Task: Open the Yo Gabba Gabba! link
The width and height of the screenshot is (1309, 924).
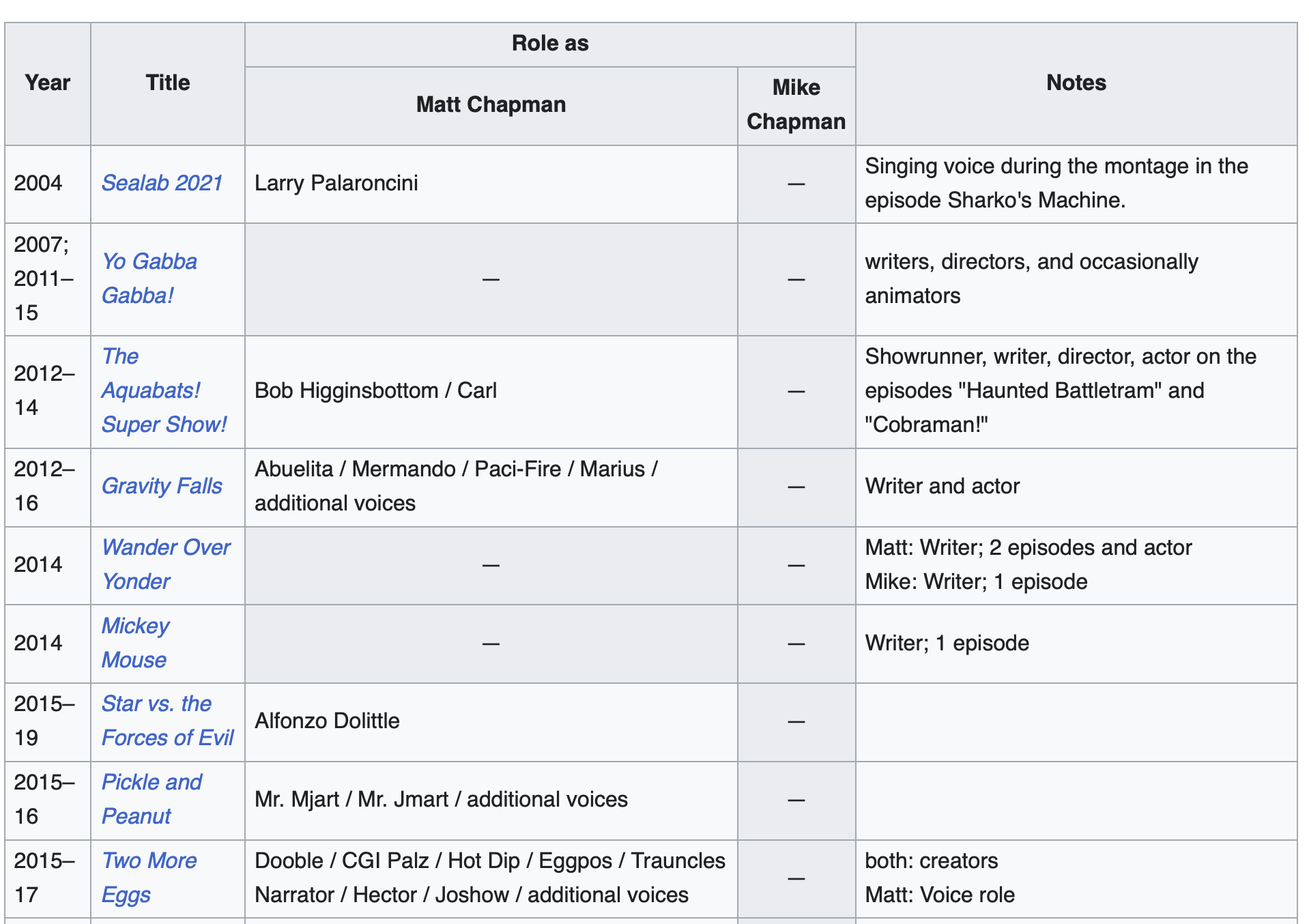Action: click(x=149, y=278)
